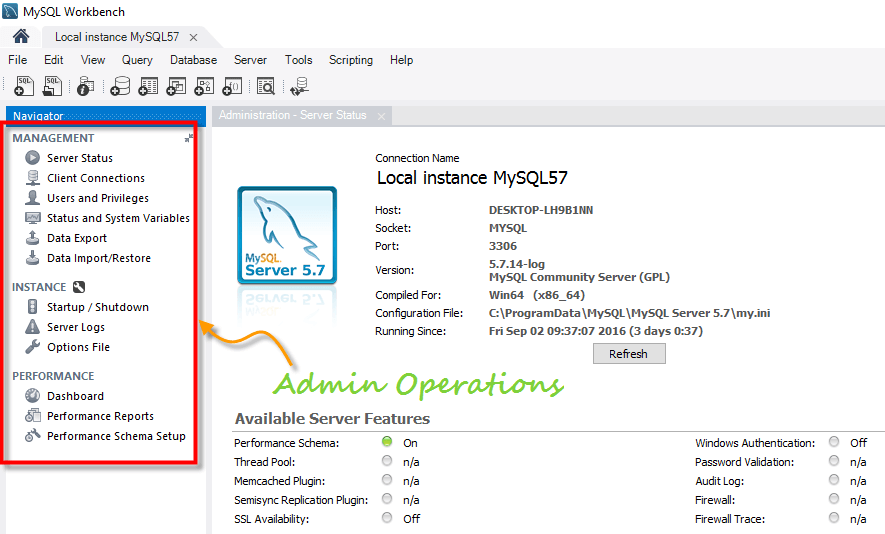Open Options File under Instance
Viewport: 885px width, 534px height.
(78, 347)
